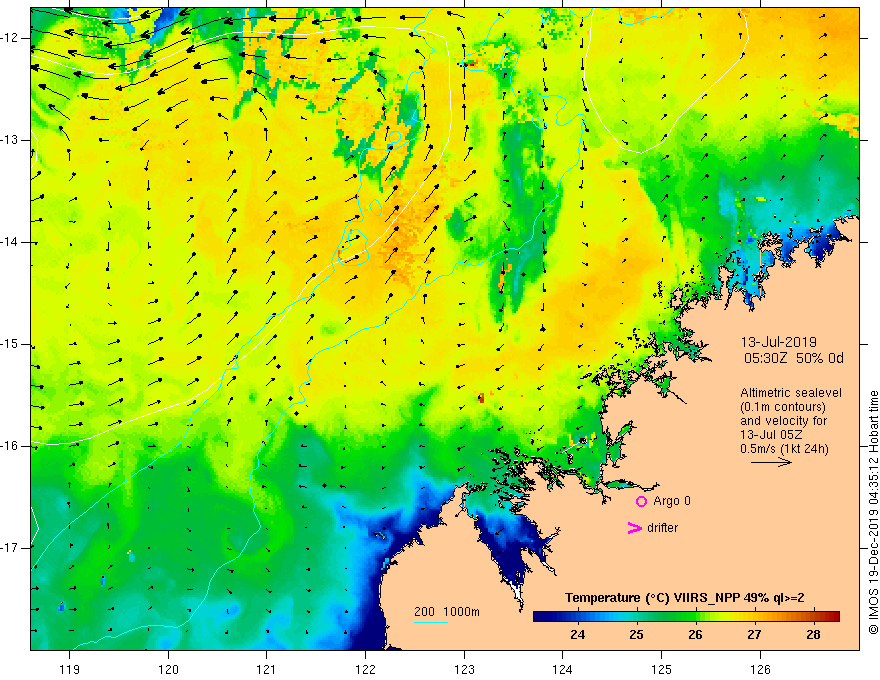Click the 'drifter' legend label
The width and height of the screenshot is (880, 680).
[x=662, y=528]
